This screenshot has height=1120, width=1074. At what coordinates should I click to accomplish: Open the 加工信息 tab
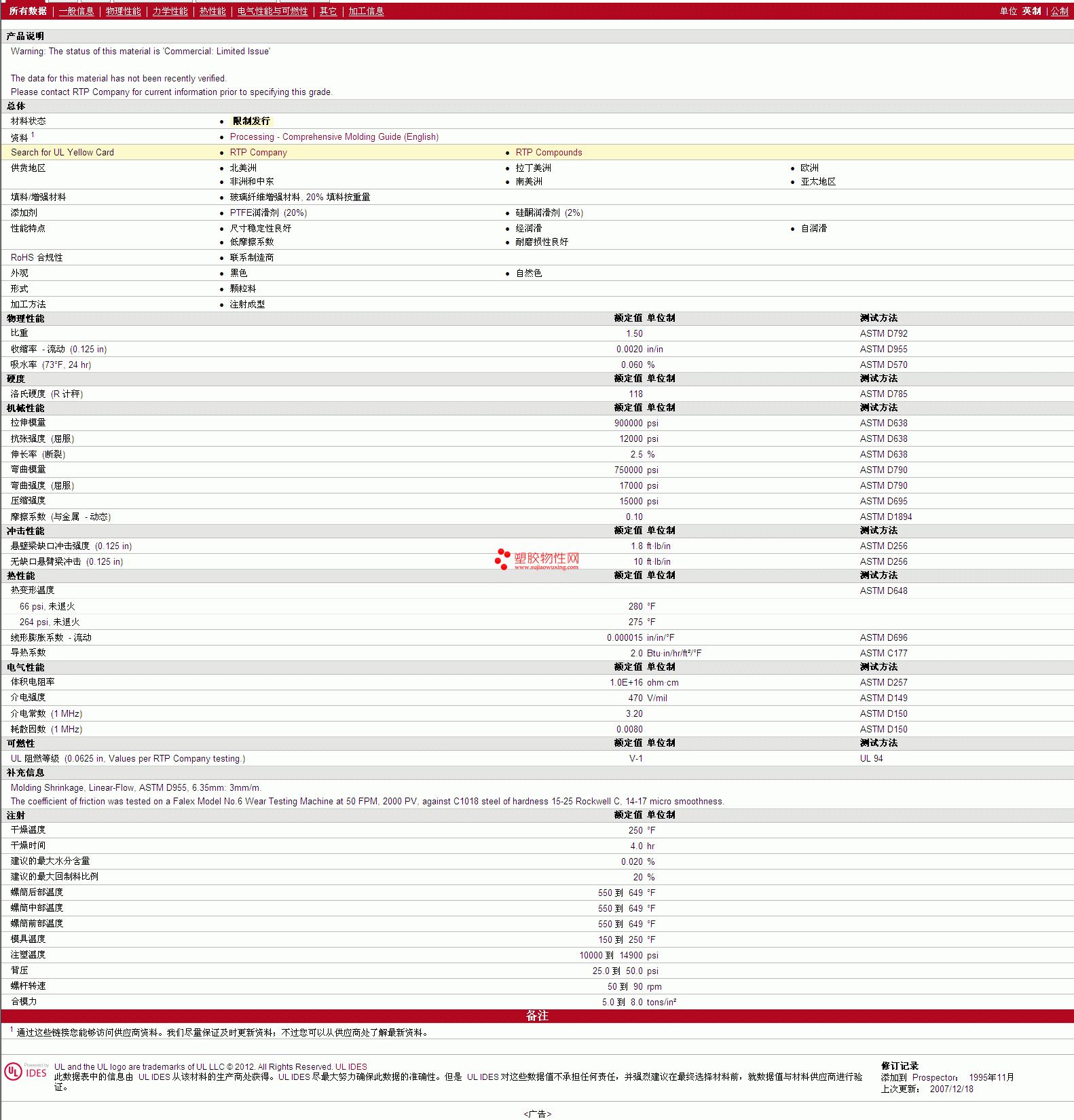coord(366,11)
